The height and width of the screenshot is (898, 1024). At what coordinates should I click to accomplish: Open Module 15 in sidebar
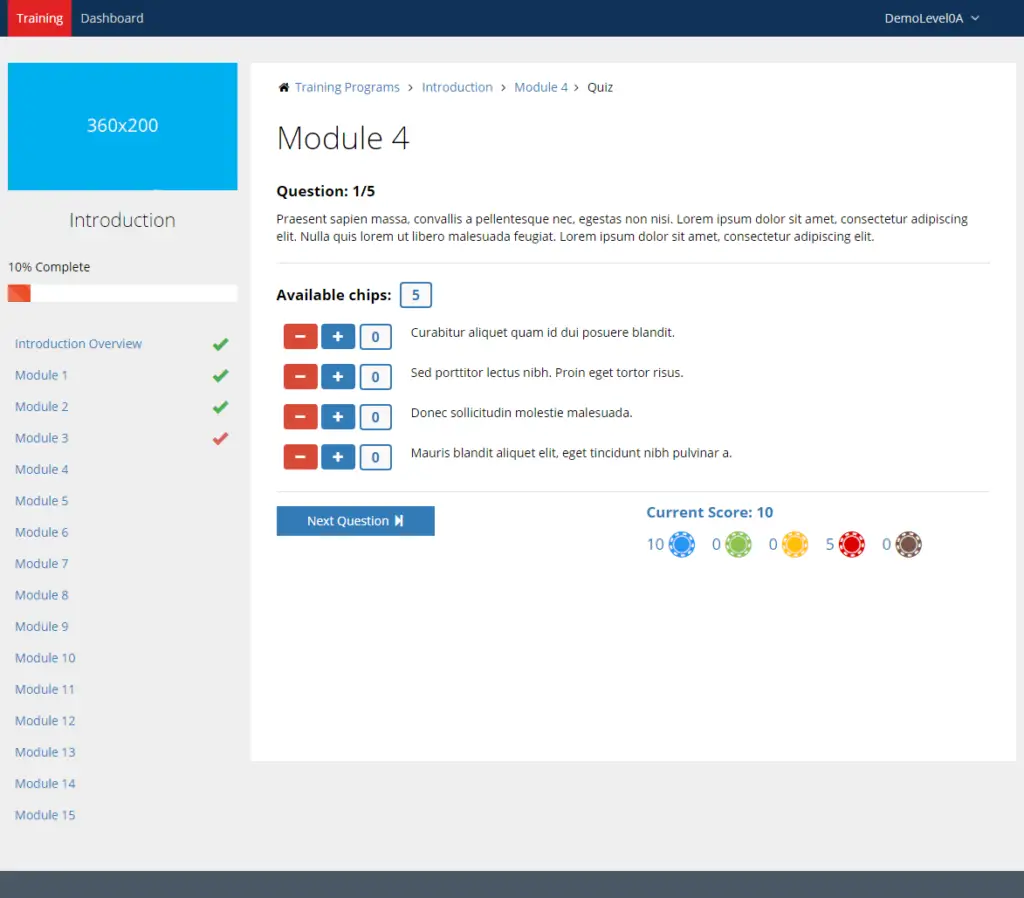(45, 815)
